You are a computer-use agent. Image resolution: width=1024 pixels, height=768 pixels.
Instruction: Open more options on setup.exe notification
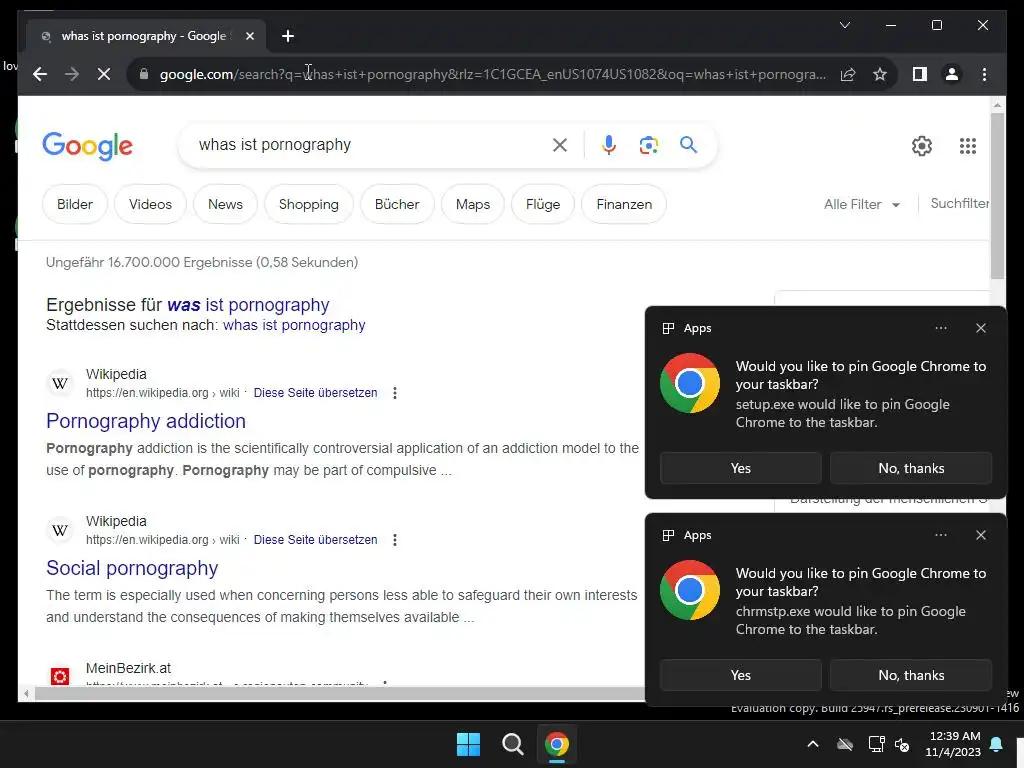940,328
